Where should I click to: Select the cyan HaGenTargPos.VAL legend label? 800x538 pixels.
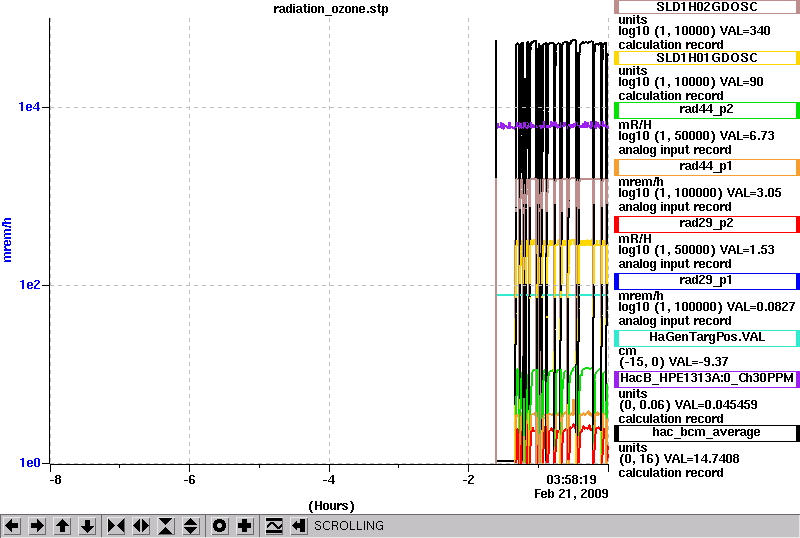707,338
